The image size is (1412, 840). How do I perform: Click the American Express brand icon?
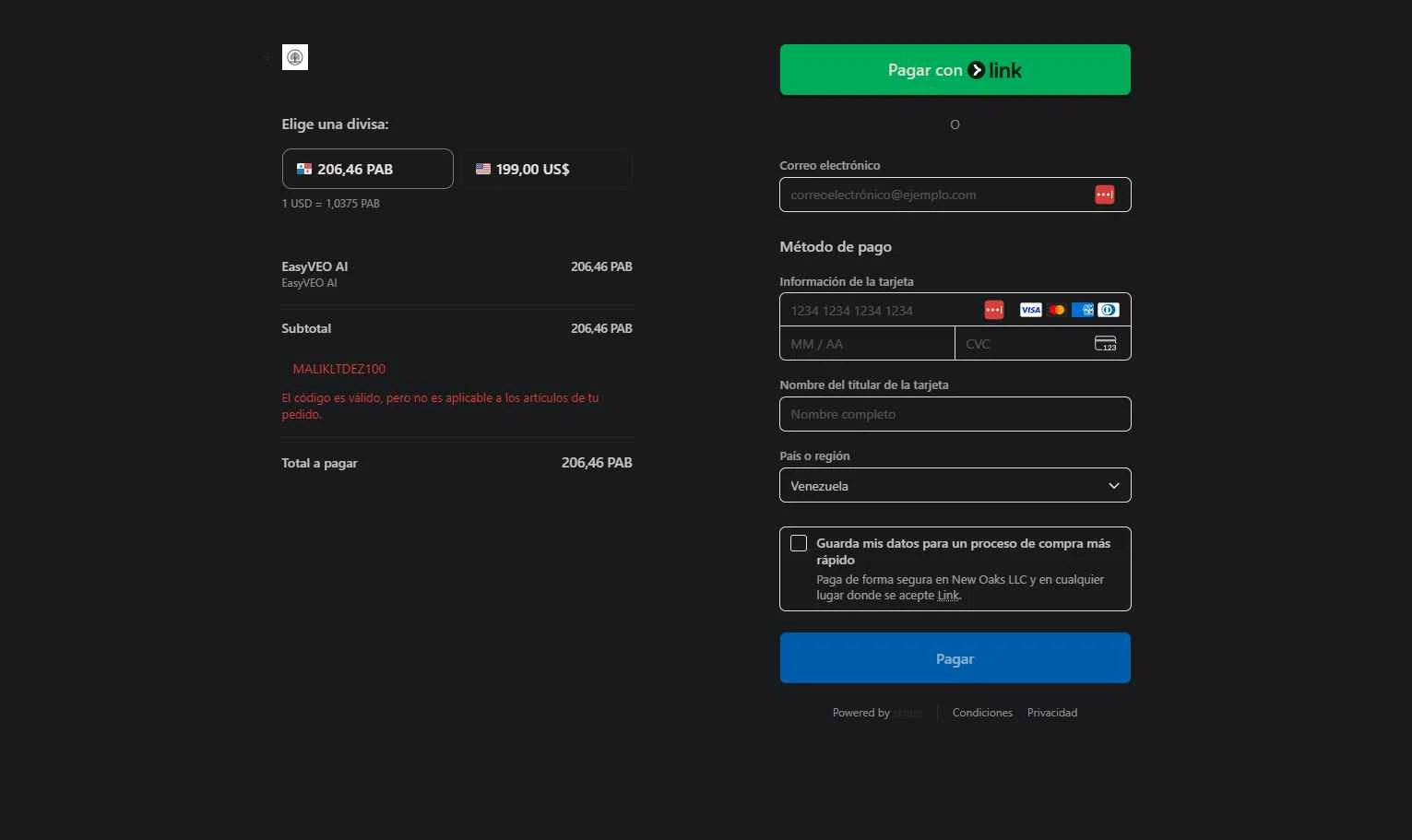tap(1083, 310)
